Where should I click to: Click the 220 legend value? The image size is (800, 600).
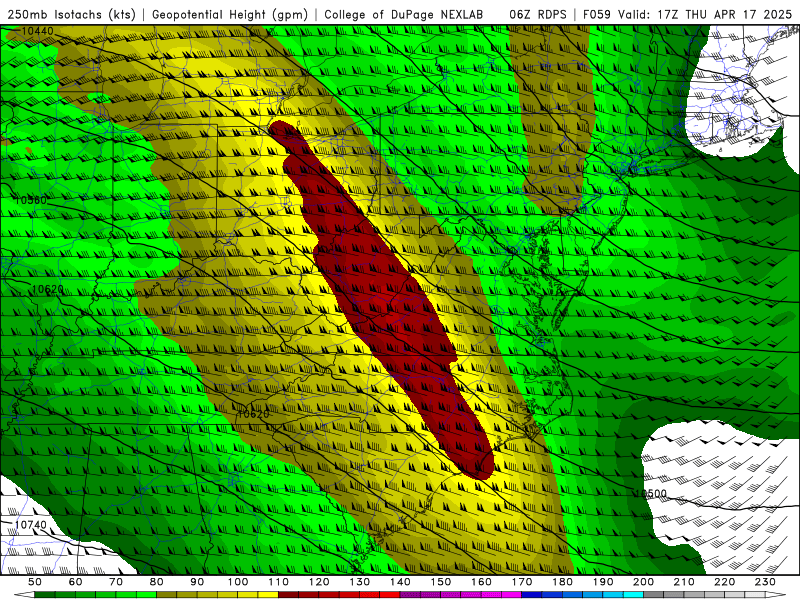725,582
